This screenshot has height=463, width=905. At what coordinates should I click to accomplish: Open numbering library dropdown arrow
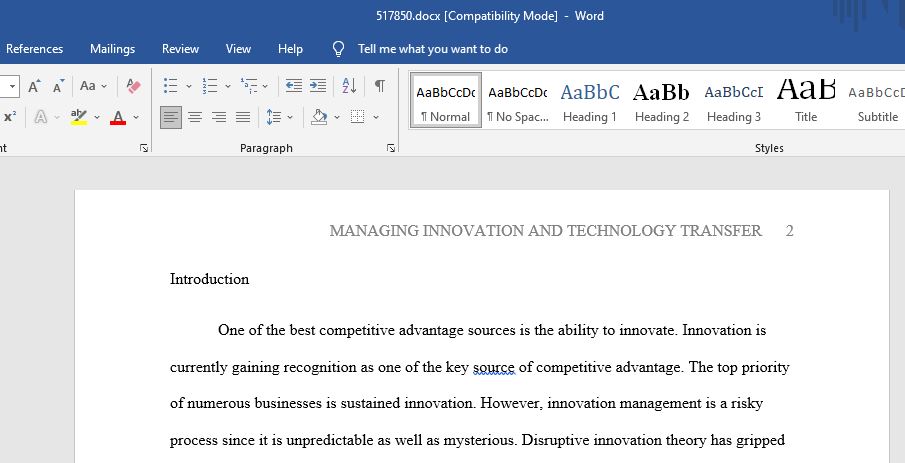click(228, 87)
